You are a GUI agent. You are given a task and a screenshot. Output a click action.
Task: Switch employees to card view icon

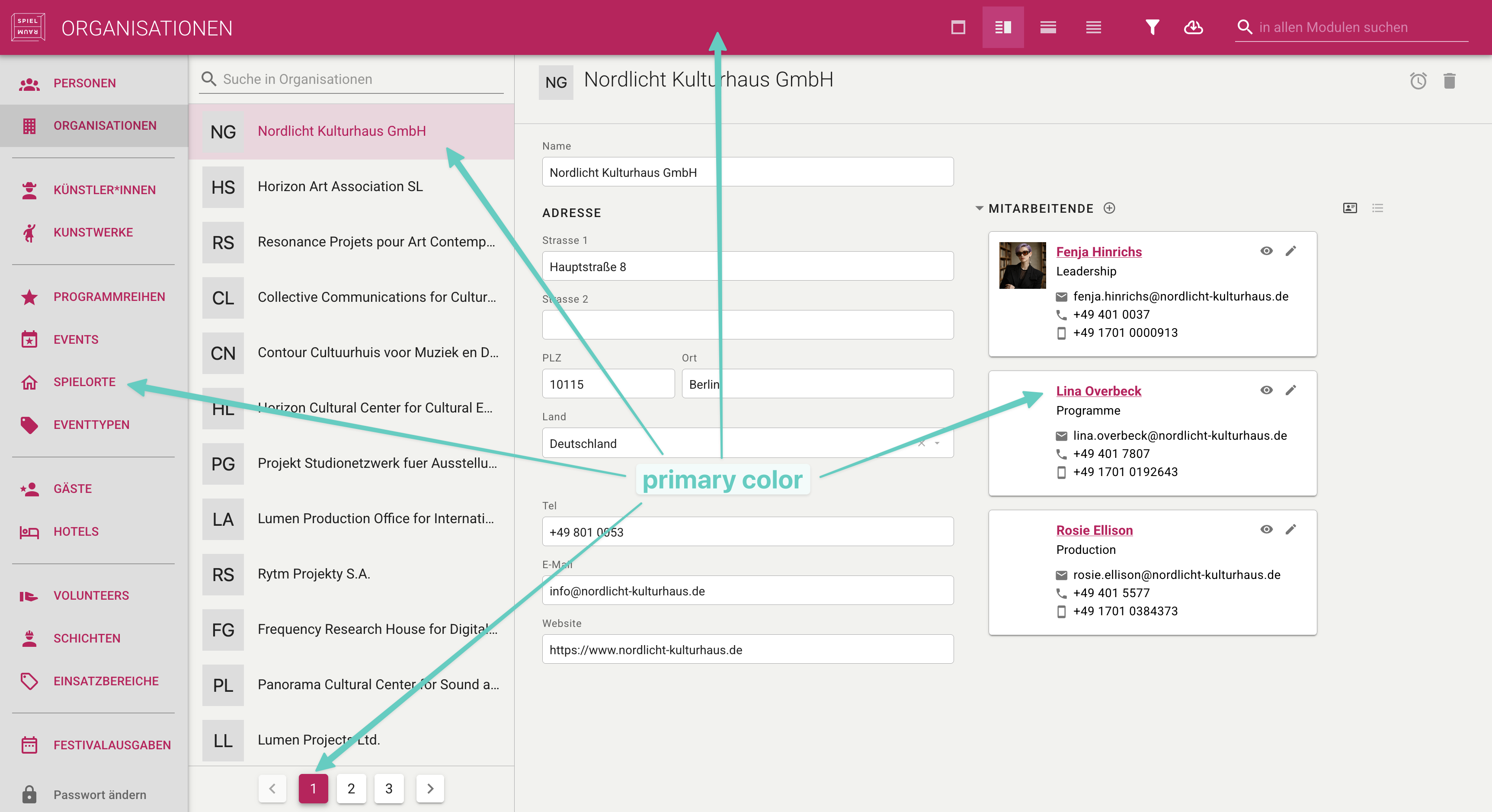pyautogui.click(x=1350, y=208)
